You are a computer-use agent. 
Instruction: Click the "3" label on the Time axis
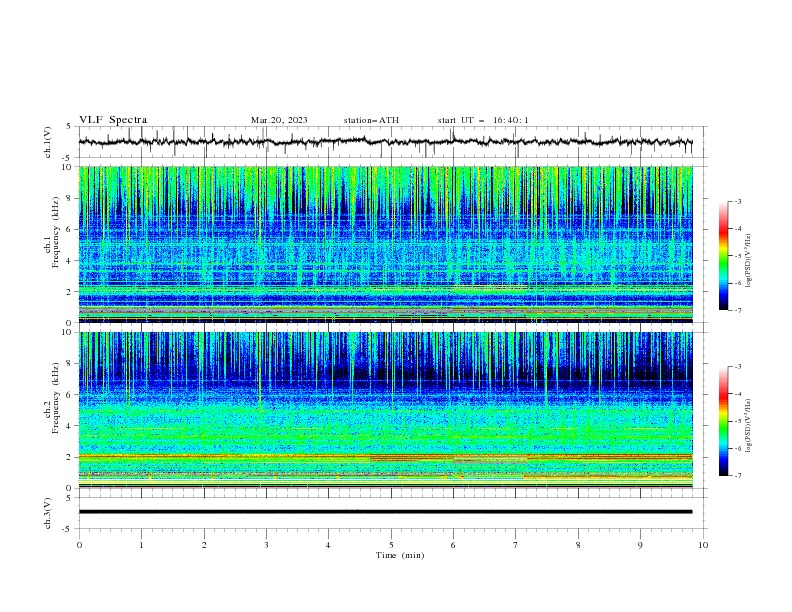pyautogui.click(x=267, y=545)
